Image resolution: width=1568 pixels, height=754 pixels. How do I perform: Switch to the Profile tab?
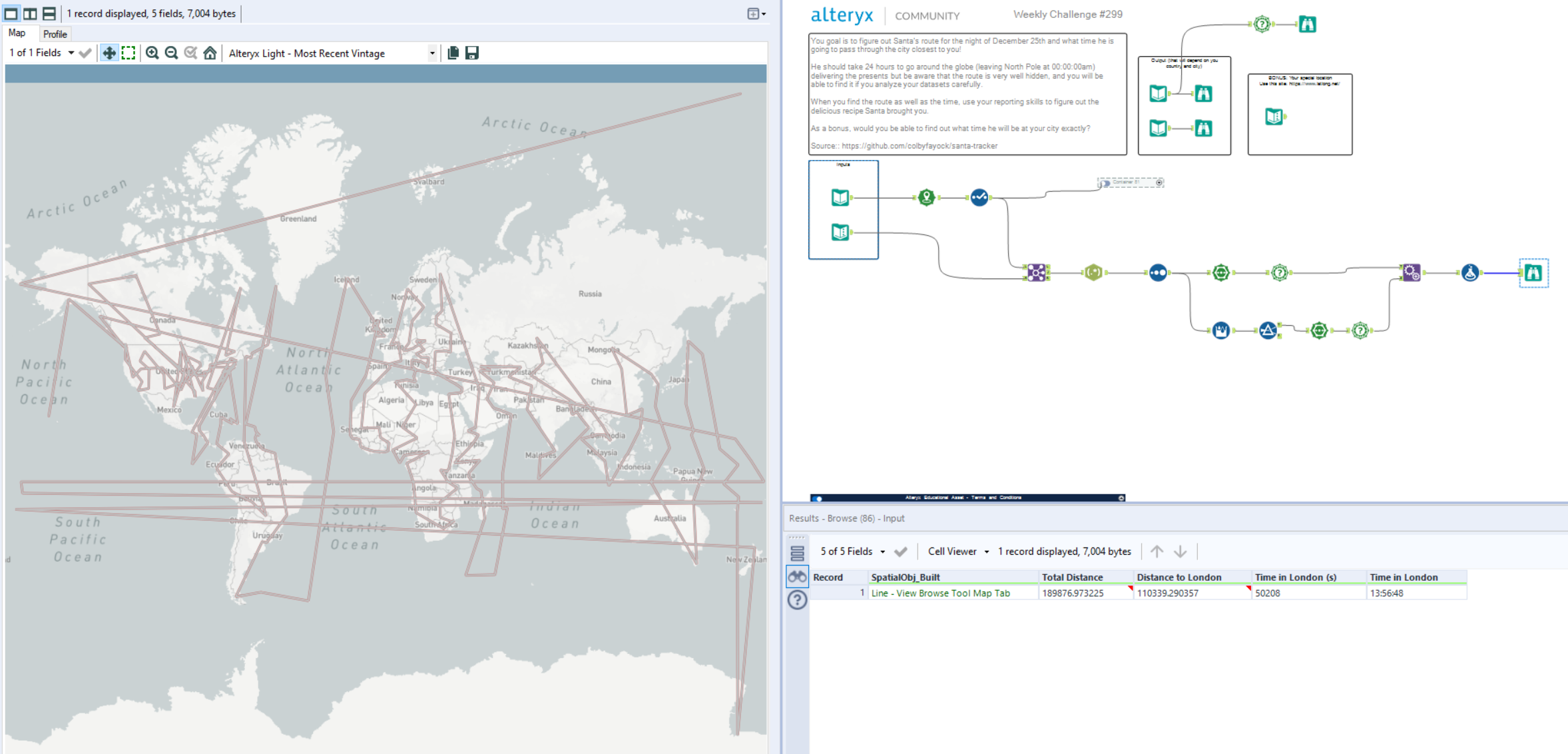(55, 34)
